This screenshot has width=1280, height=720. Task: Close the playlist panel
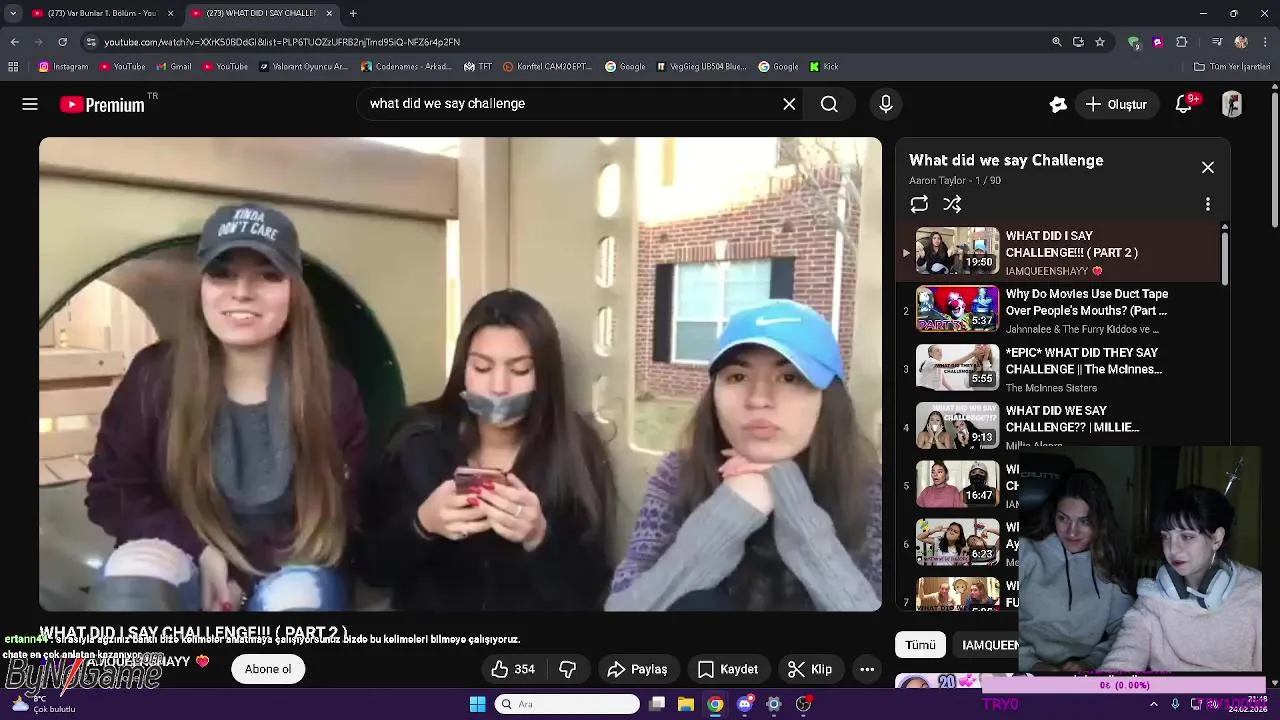[x=1208, y=167]
